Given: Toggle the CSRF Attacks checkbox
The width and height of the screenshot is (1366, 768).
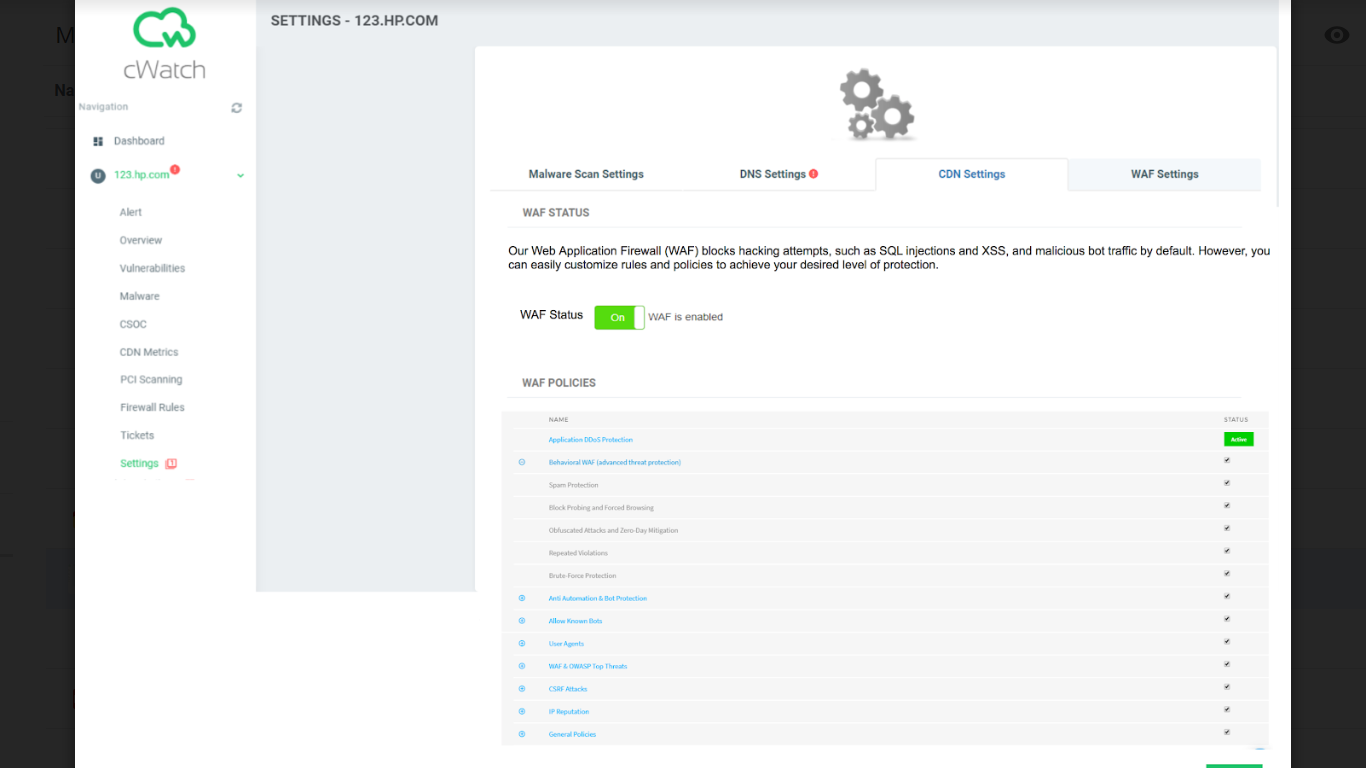Looking at the screenshot, I should point(1227,687).
